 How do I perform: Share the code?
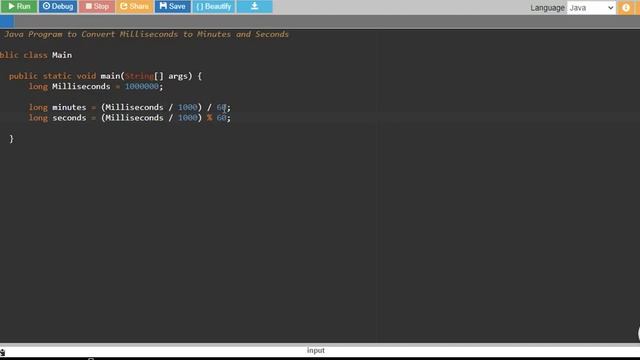[x=134, y=7]
